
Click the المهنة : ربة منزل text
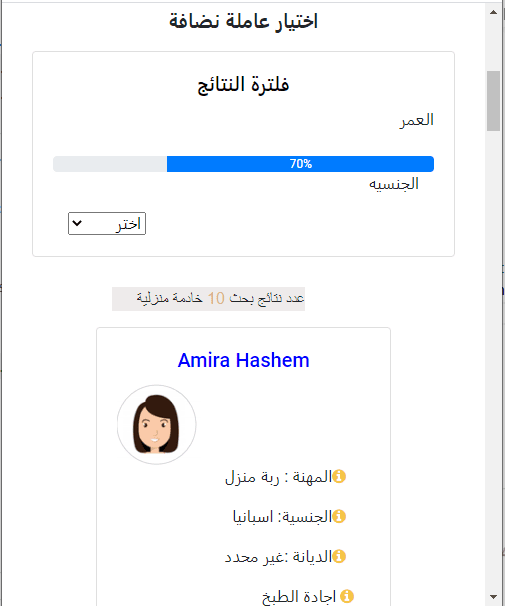[x=279, y=477]
